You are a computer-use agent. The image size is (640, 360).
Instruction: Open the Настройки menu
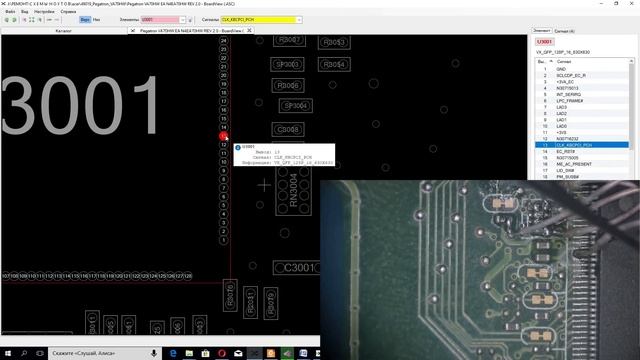point(44,11)
